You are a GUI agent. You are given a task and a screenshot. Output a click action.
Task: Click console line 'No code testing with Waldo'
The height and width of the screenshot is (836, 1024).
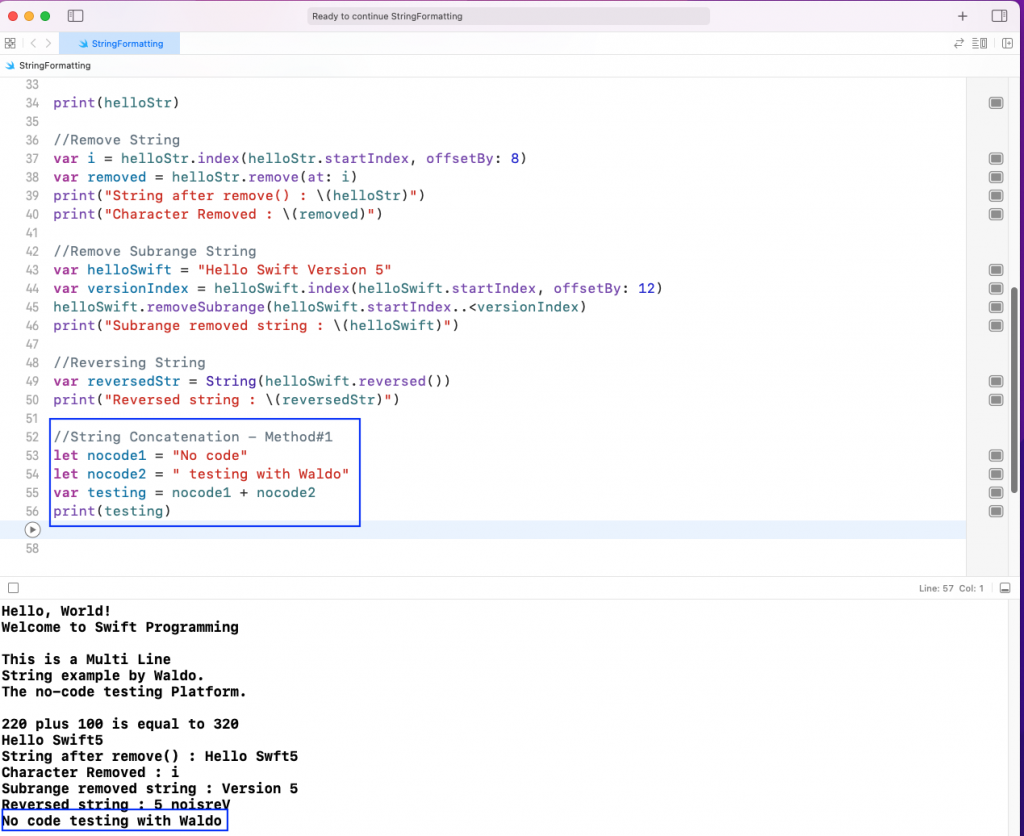click(x=112, y=821)
